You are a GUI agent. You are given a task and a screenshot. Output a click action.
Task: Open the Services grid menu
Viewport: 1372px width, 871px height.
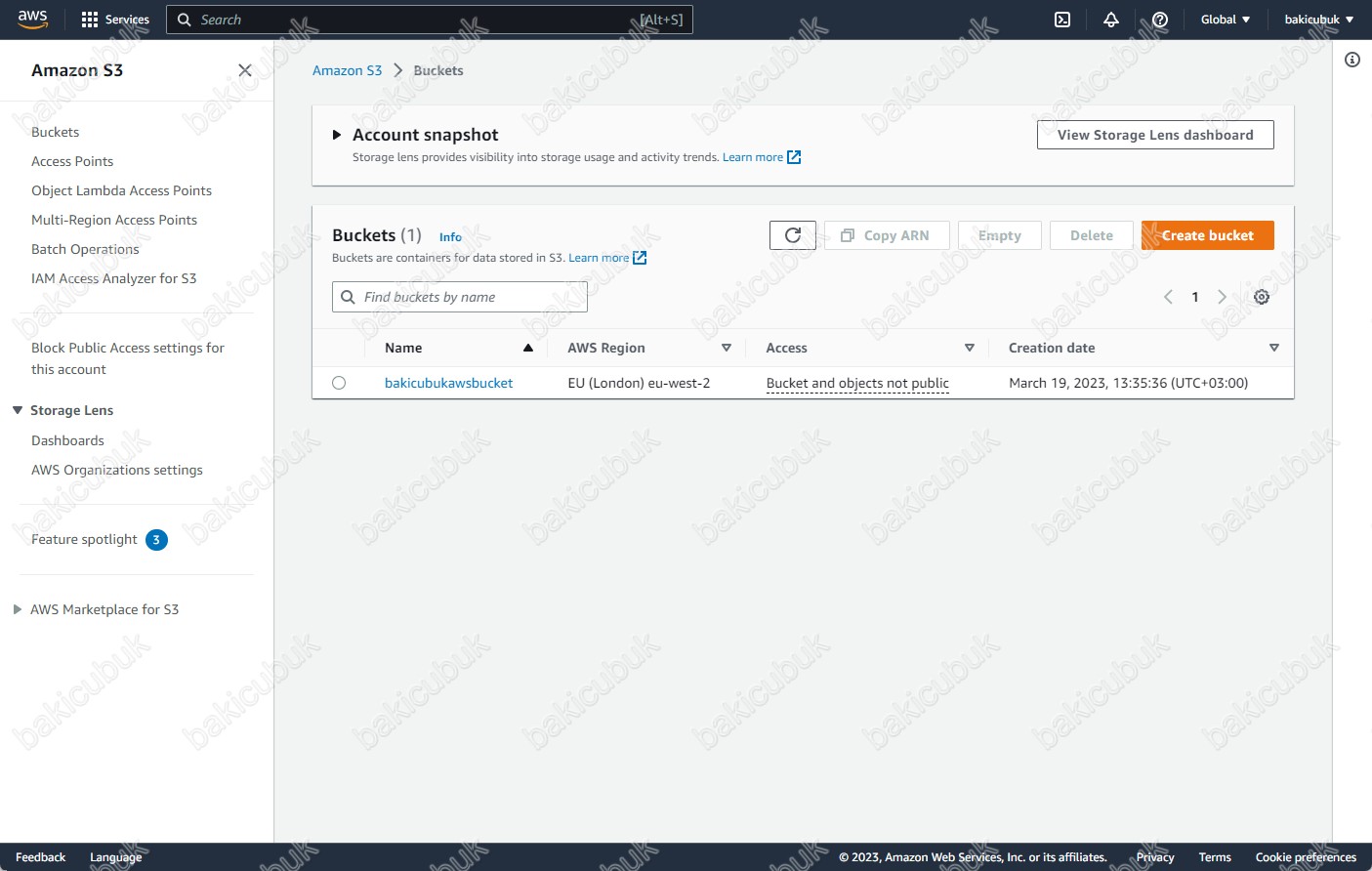(115, 20)
